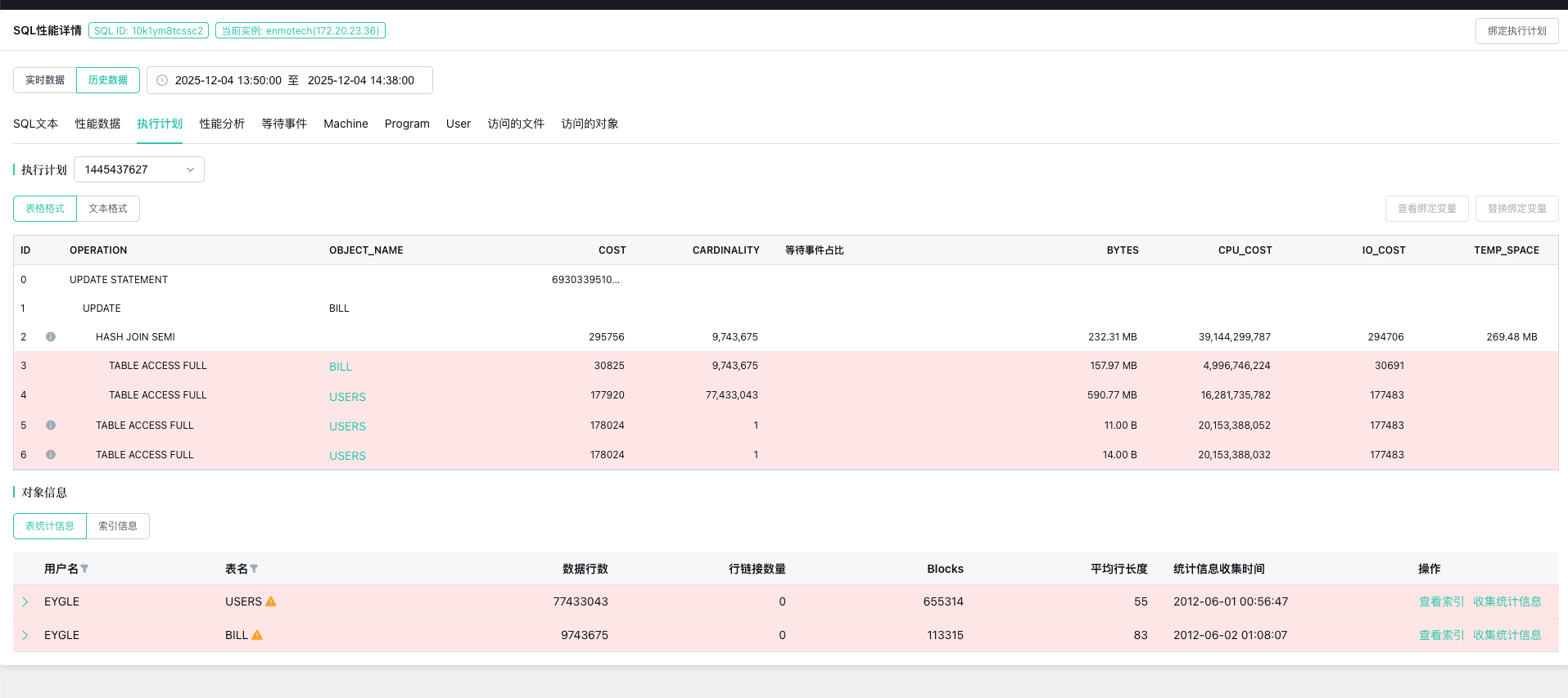Screen dimensions: 1568x698
Task: Open the Machine tab
Action: (x=346, y=124)
